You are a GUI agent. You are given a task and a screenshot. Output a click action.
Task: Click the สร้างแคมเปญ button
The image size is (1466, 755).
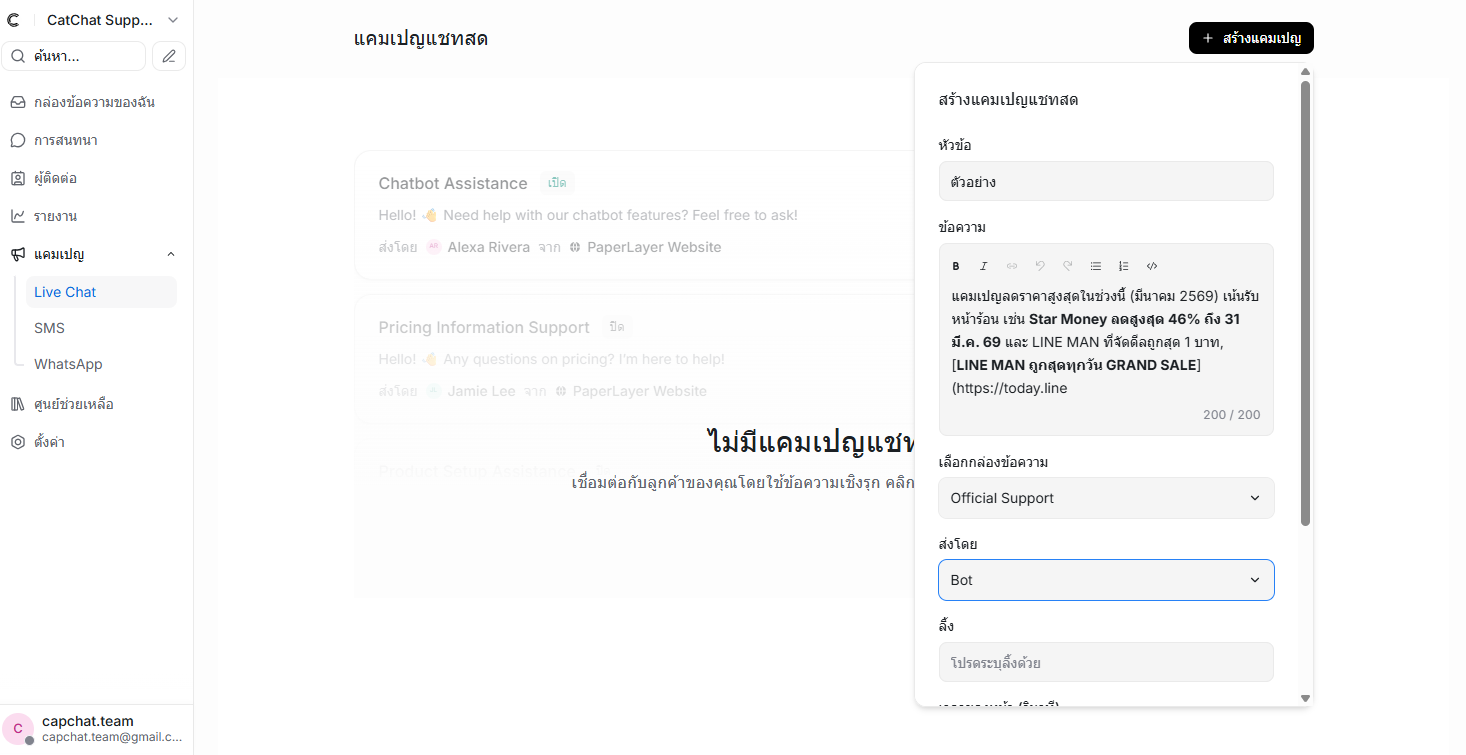[x=1251, y=38]
